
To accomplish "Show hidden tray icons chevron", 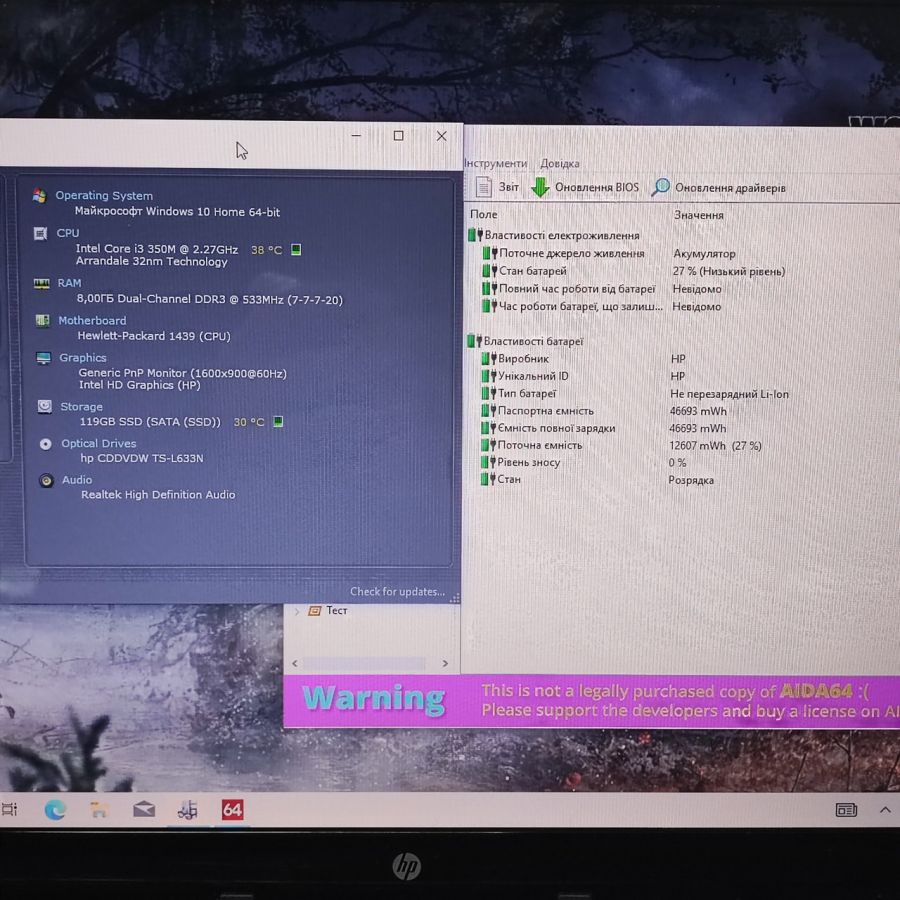I will (885, 809).
